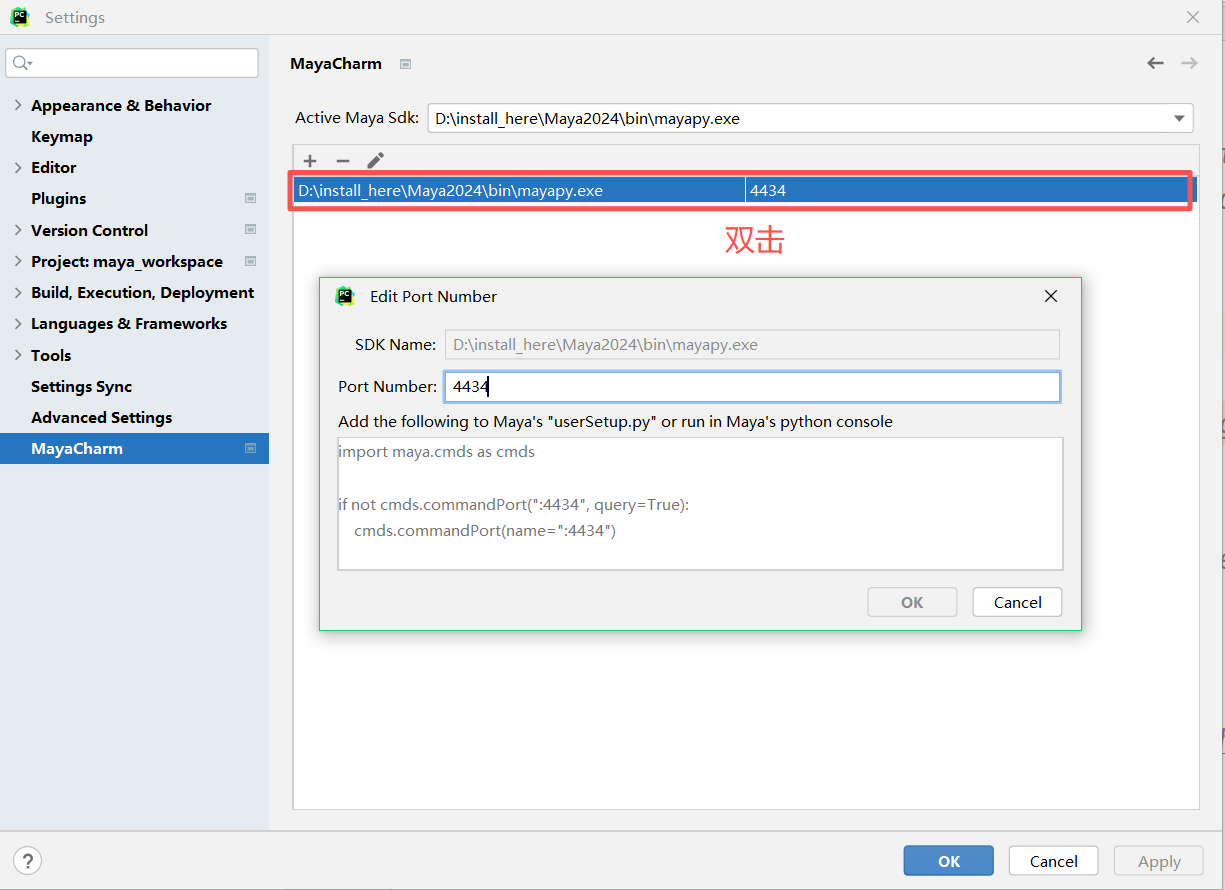This screenshot has width=1225, height=890.
Task: Expand Build, Execution, Deployment section
Action: [18, 292]
